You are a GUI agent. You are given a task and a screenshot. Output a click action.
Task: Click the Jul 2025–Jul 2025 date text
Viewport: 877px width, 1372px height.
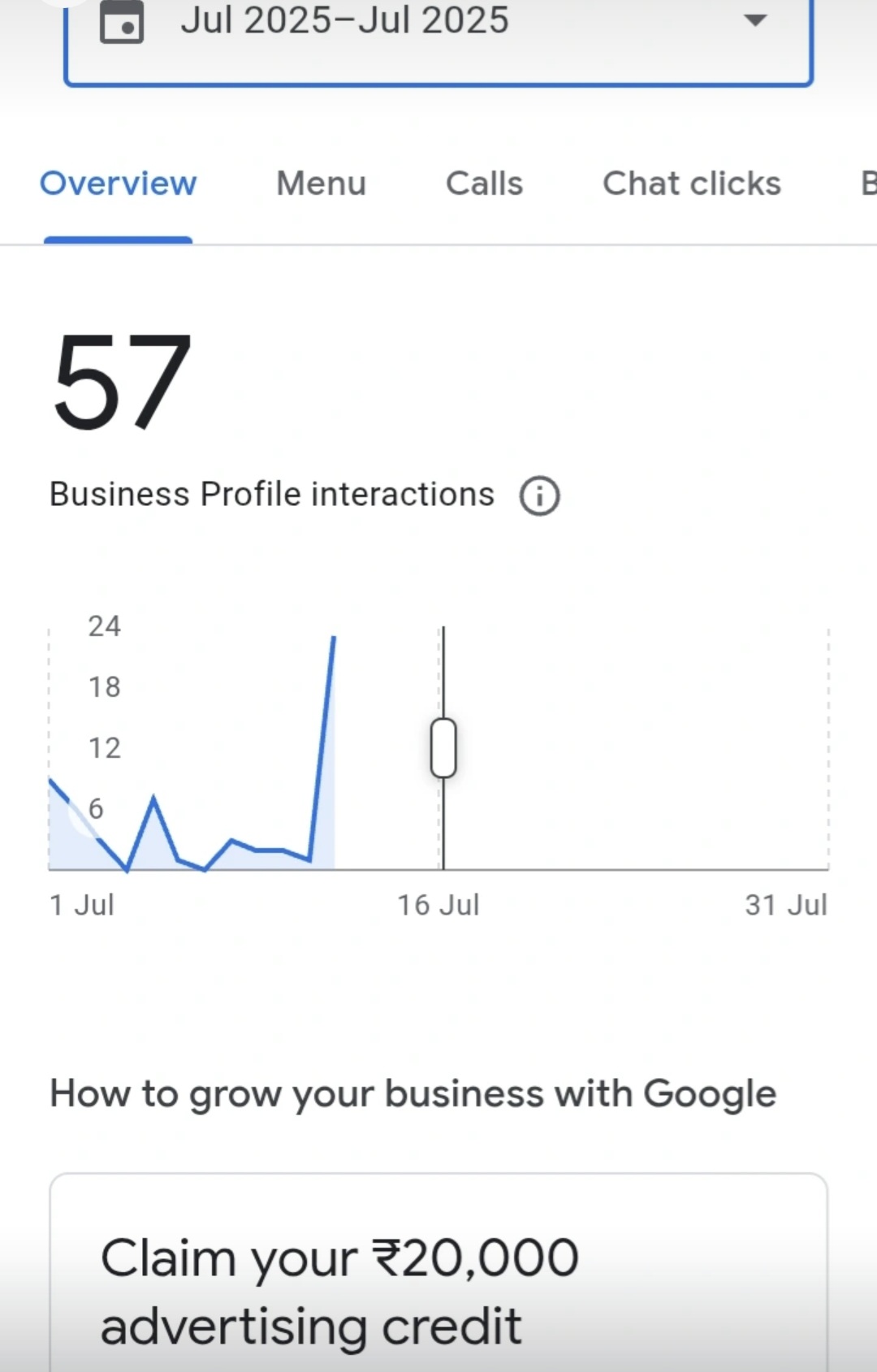pyautogui.click(x=344, y=20)
